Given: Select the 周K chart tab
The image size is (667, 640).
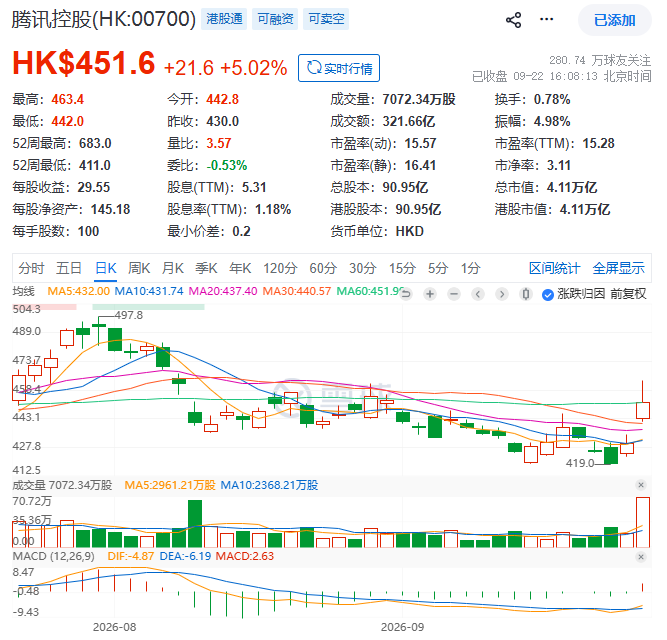Looking at the screenshot, I should coord(139,268).
